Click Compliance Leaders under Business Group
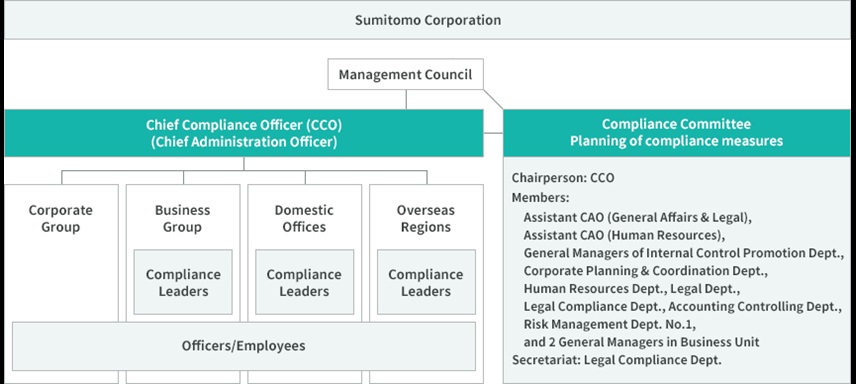This screenshot has height=384, width=856. [x=183, y=282]
